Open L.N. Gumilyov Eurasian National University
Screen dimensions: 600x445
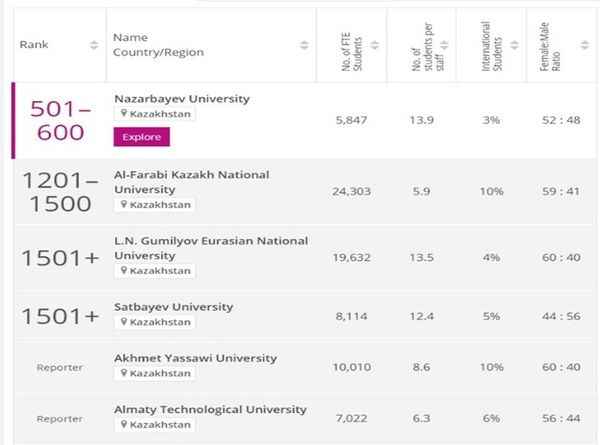tap(211, 248)
